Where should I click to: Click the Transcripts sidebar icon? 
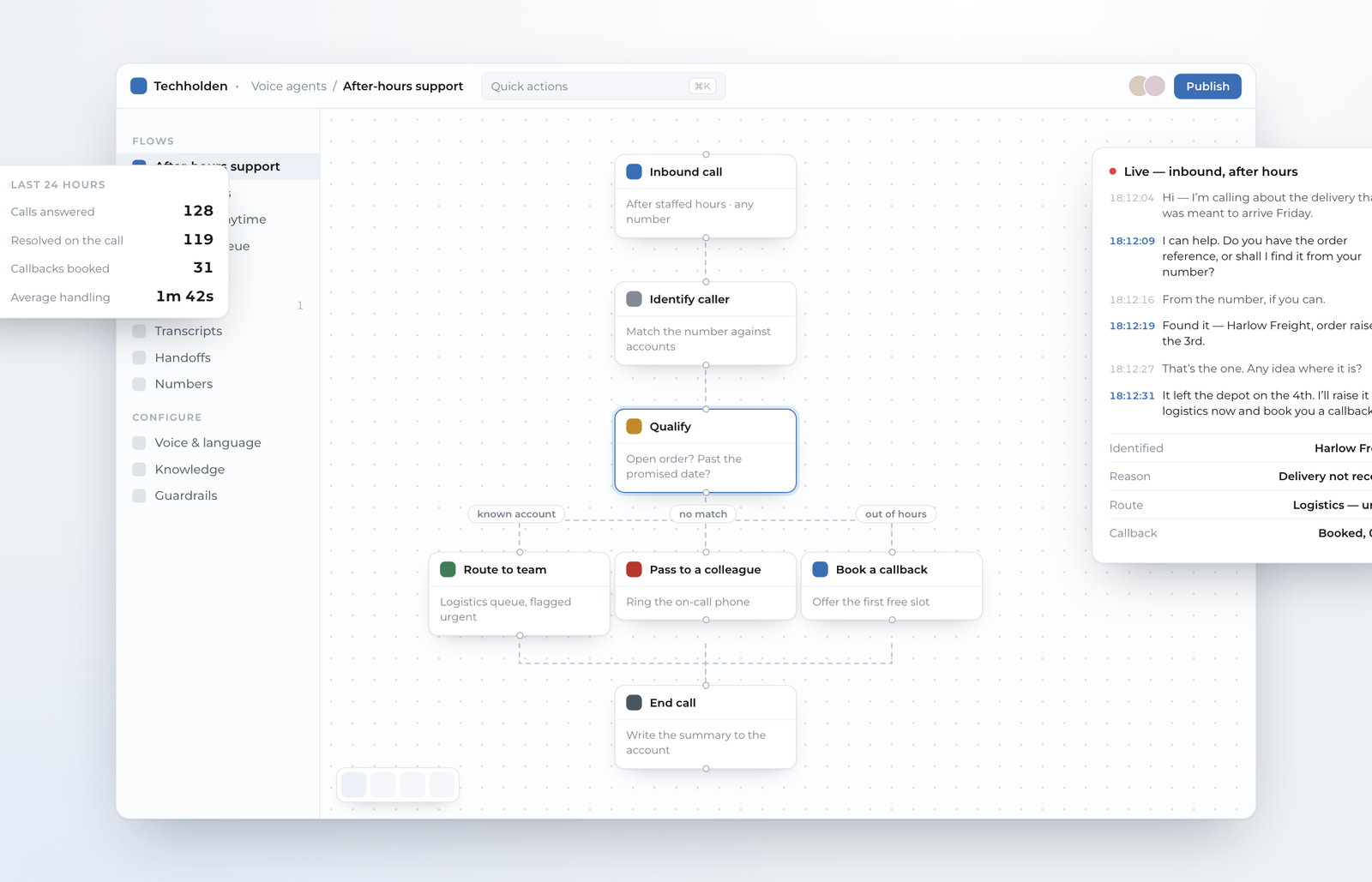click(139, 331)
